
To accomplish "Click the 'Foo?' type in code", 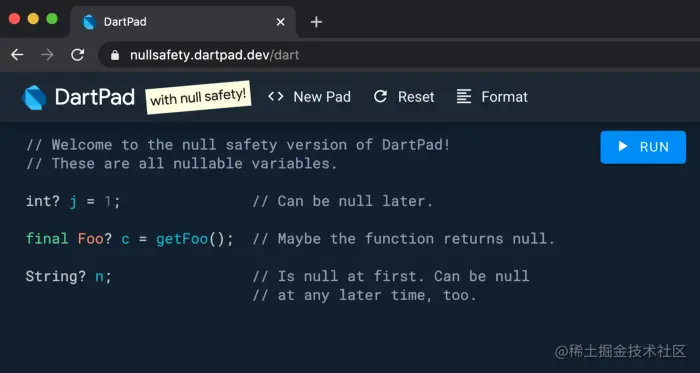I will [x=95, y=239].
